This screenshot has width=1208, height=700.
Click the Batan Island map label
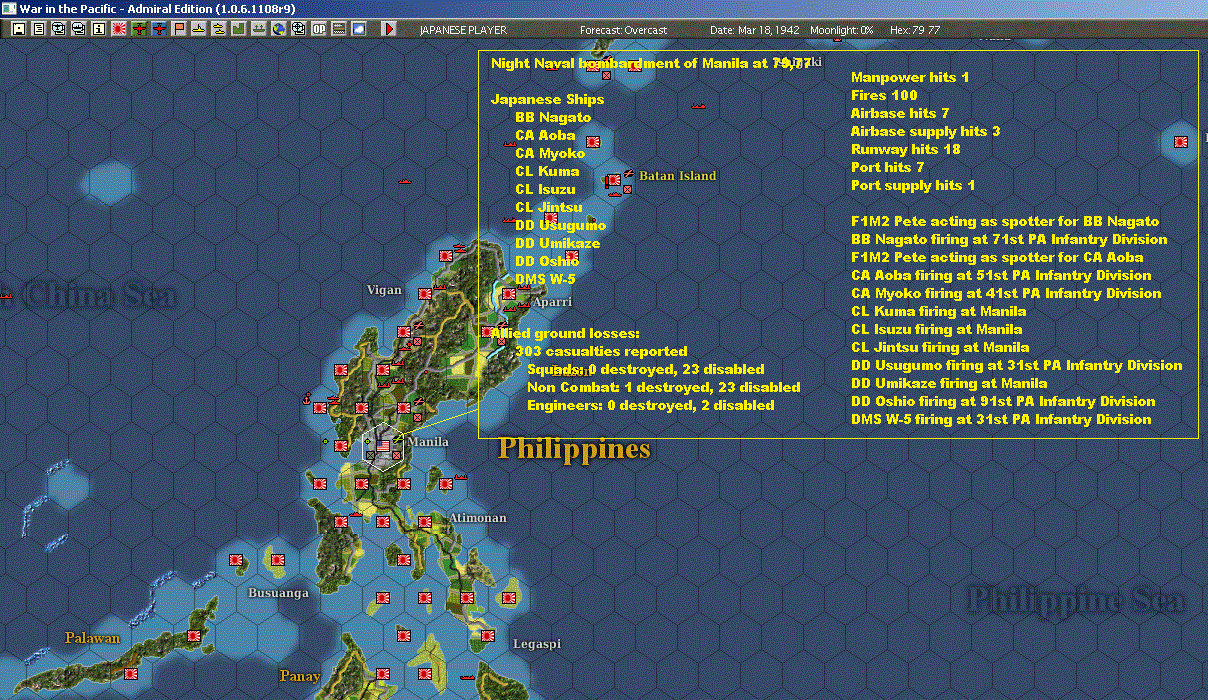click(x=678, y=176)
